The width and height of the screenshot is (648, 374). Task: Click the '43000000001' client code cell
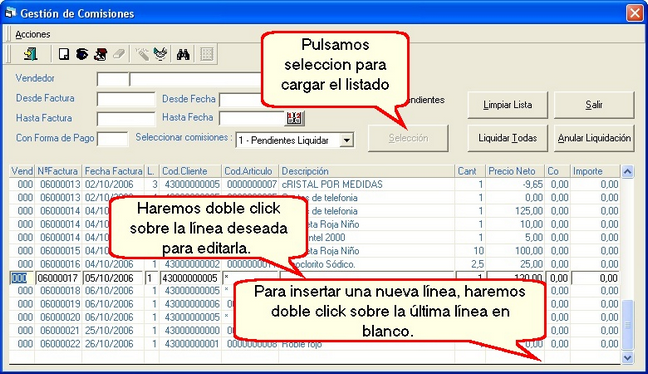[192, 344]
